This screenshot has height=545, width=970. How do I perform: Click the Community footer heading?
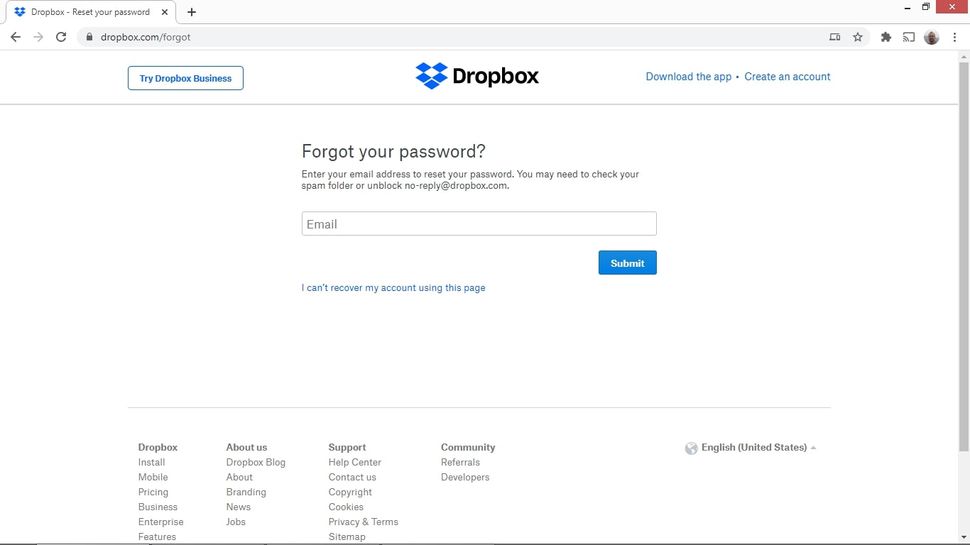(x=468, y=447)
